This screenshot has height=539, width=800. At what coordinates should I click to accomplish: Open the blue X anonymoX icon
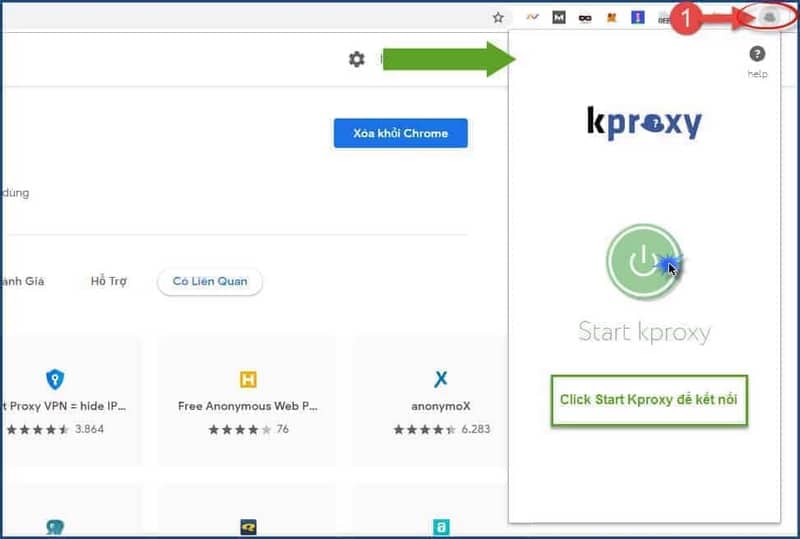pos(441,379)
